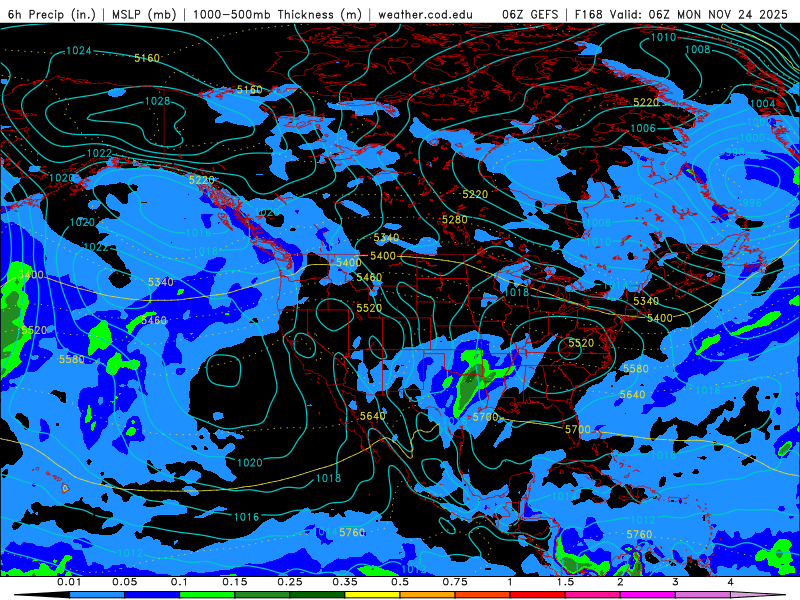
Task: Click the medium green 0.15–0.25 legend swatch
Action: tap(262, 595)
